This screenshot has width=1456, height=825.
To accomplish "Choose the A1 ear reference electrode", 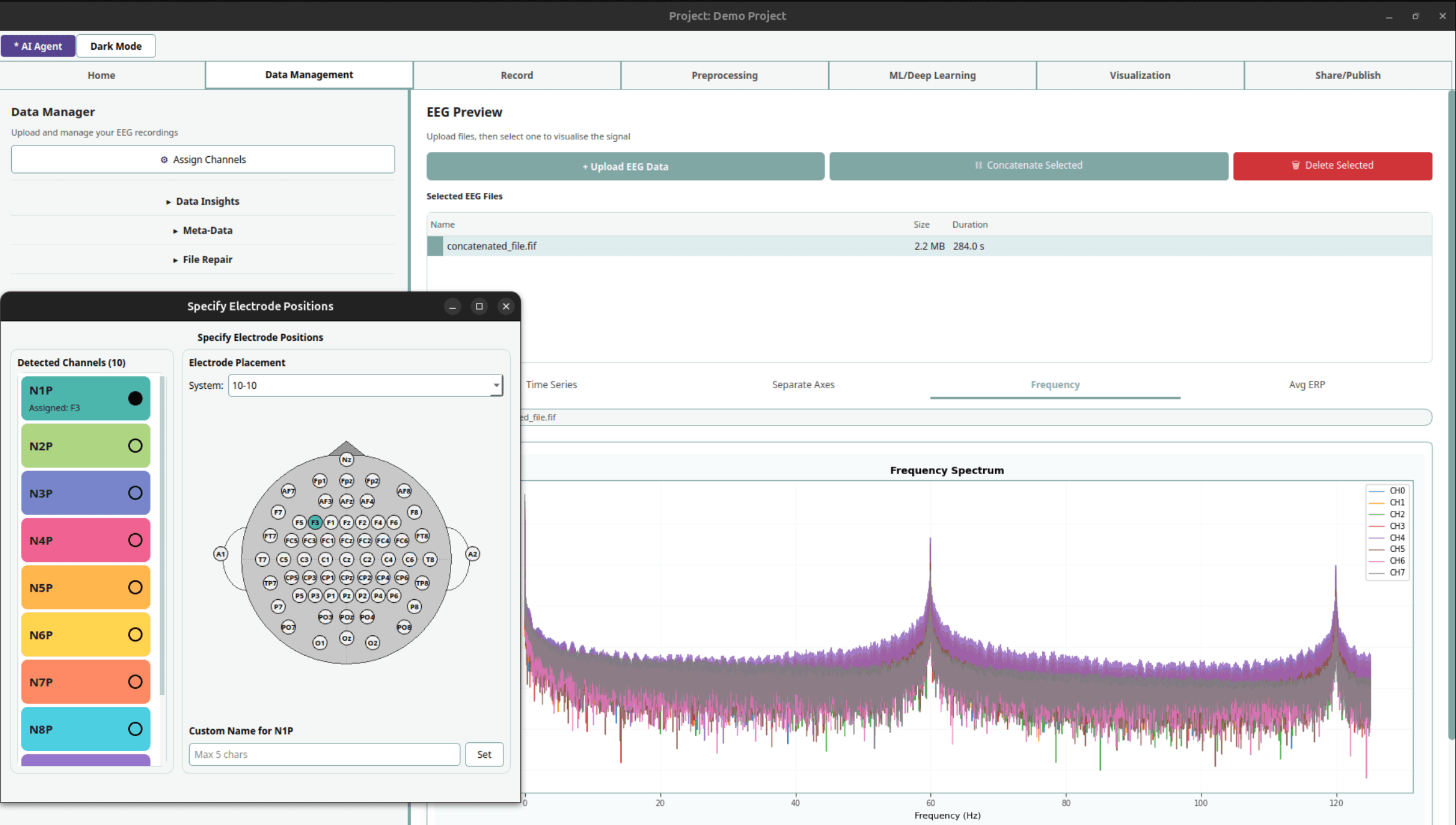I will [x=220, y=554].
